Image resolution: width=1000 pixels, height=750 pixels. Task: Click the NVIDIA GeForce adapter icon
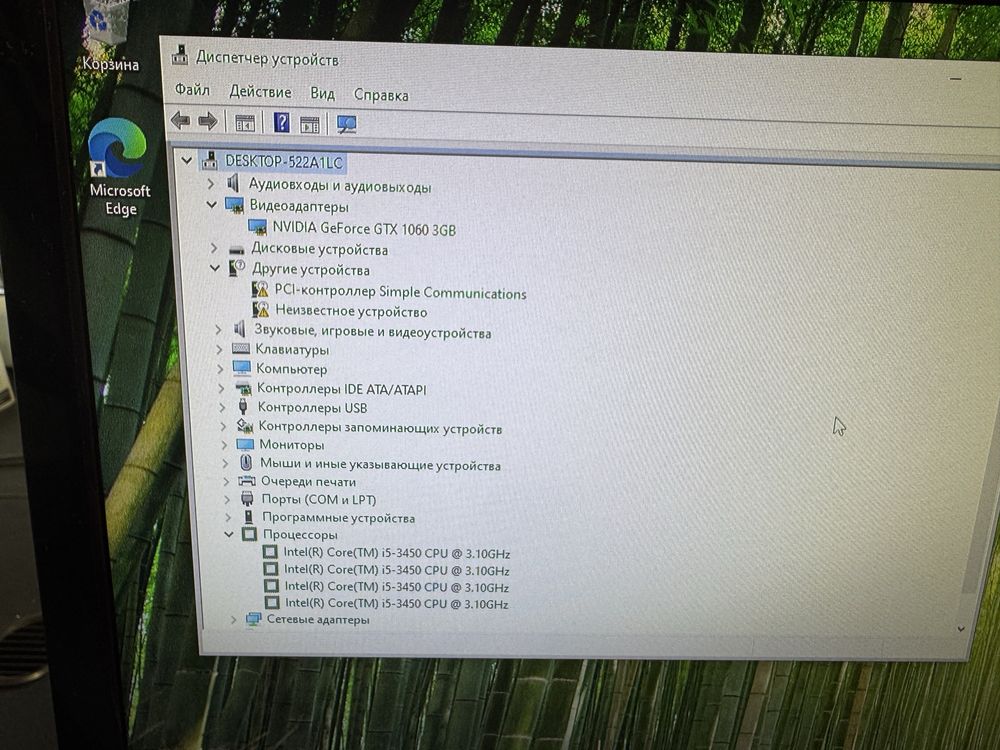pyautogui.click(x=257, y=227)
